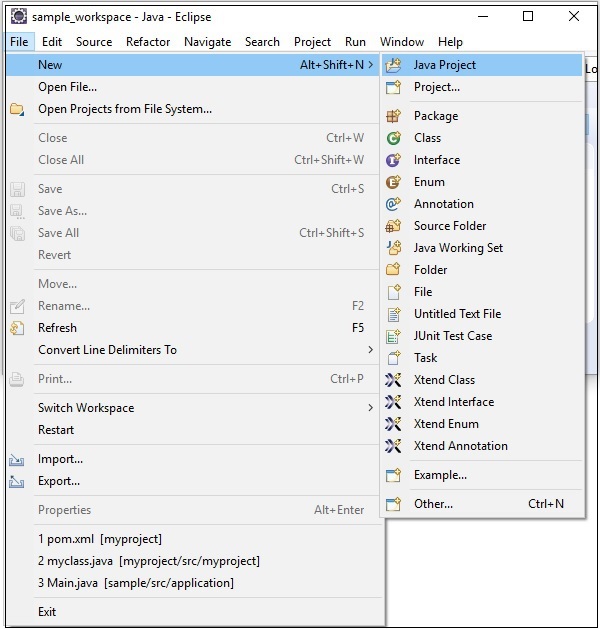Click the Xtend Class icon
This screenshot has width=600, height=629.
tap(393, 379)
